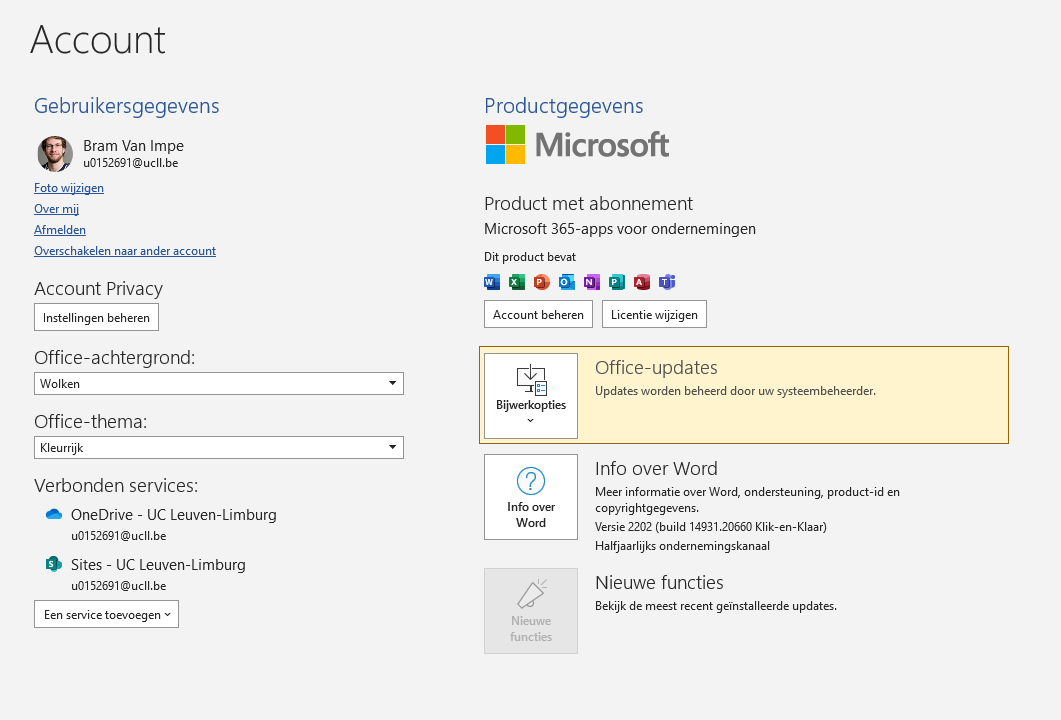The image size is (1061, 720).
Task: Click the Publisher app icon
Action: pos(617,282)
